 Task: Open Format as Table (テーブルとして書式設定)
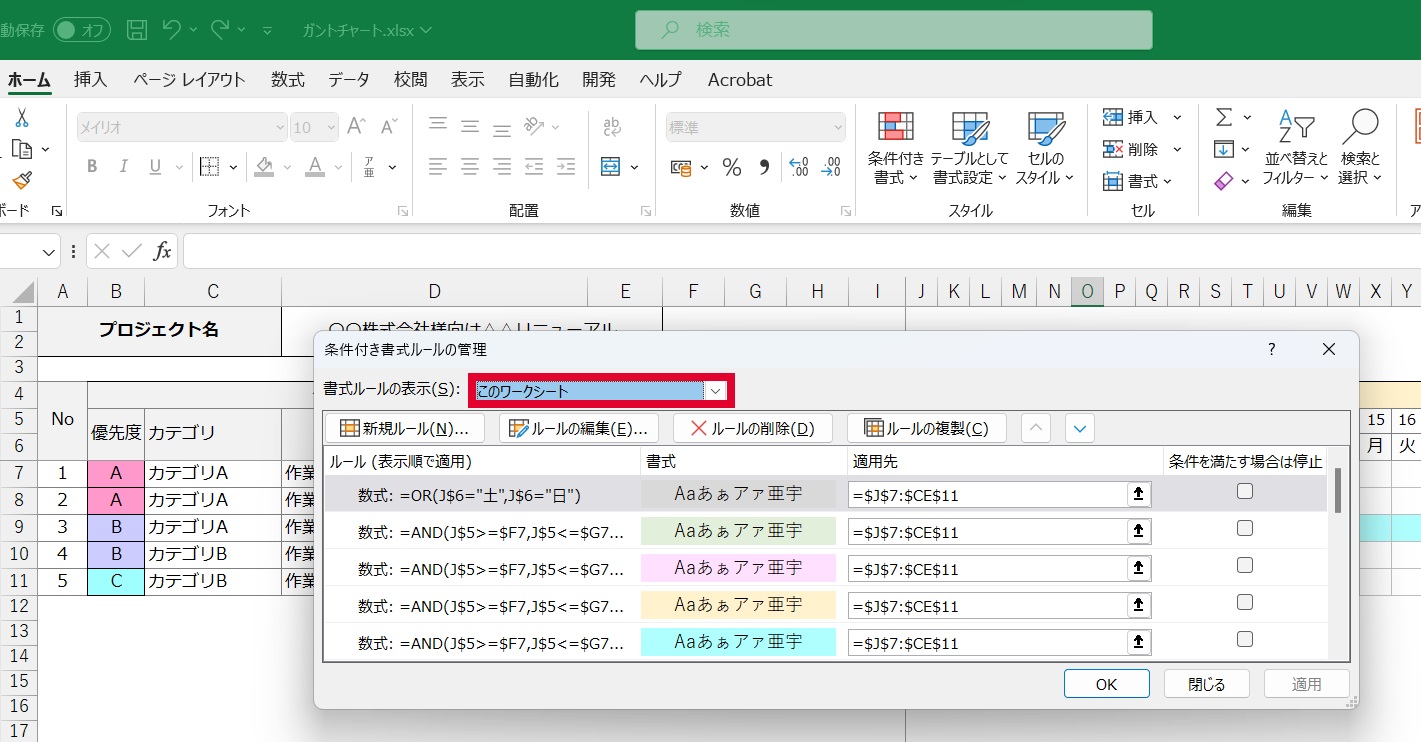click(969, 148)
